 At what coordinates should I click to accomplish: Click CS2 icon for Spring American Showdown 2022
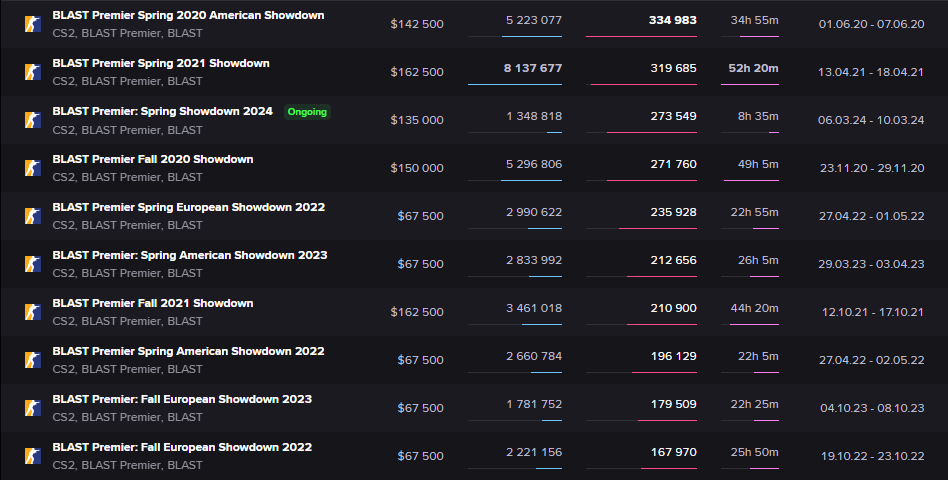click(33, 360)
